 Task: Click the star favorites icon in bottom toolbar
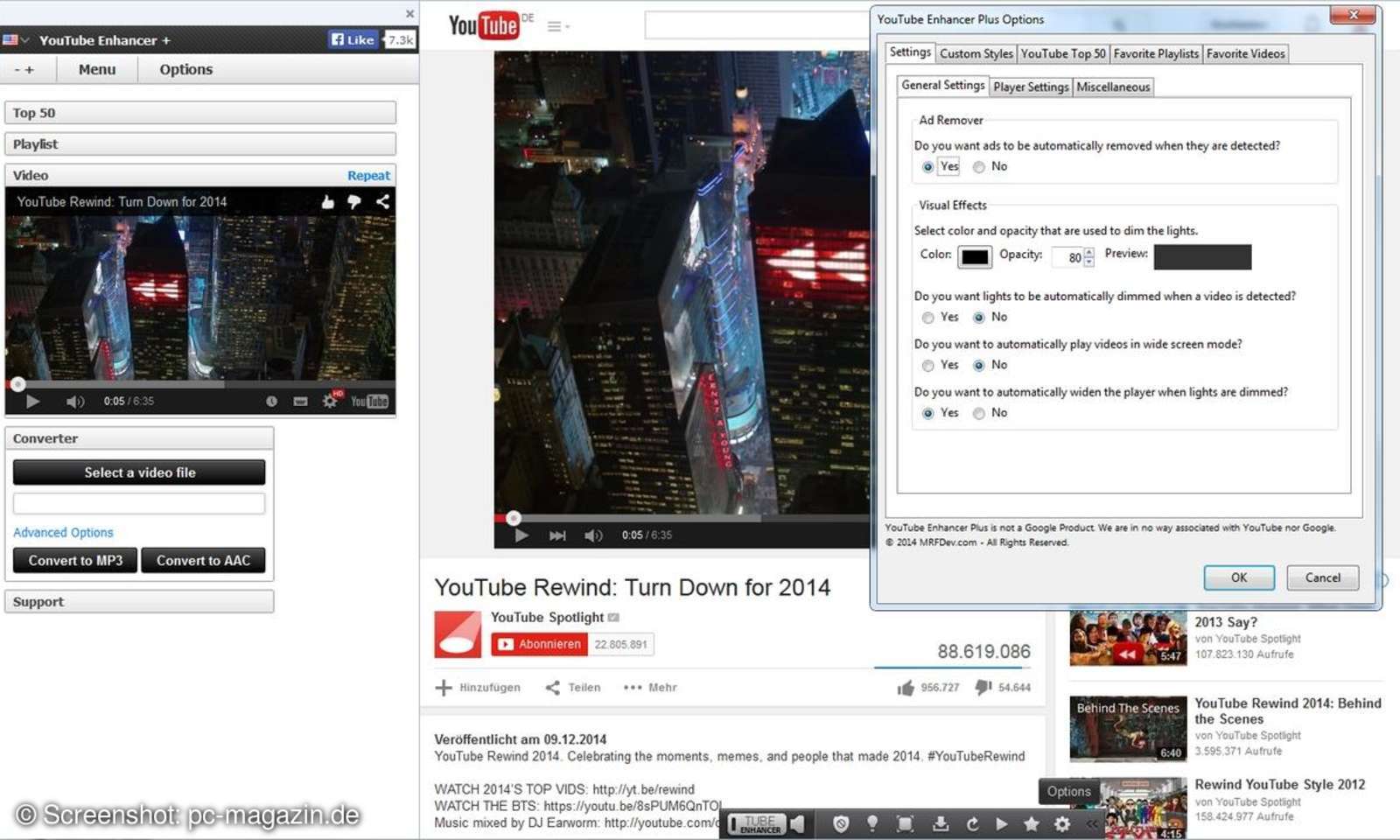point(1031,823)
